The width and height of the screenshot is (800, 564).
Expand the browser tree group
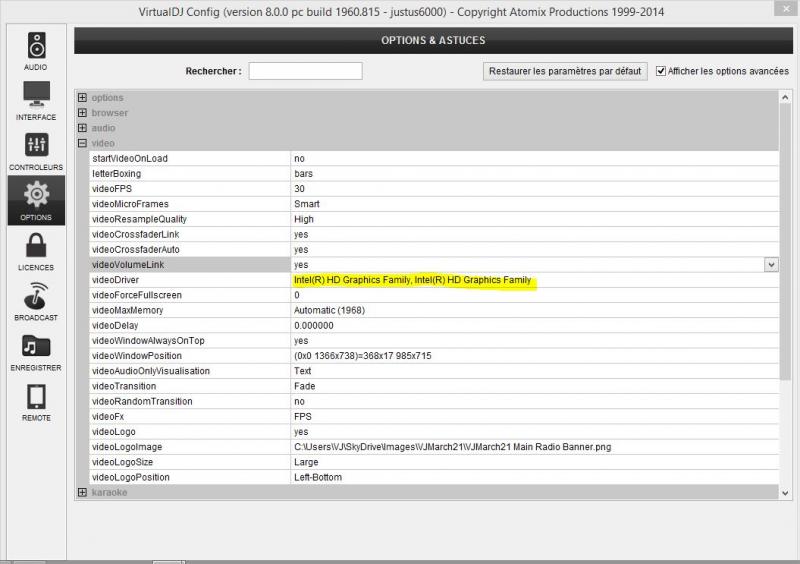point(82,113)
